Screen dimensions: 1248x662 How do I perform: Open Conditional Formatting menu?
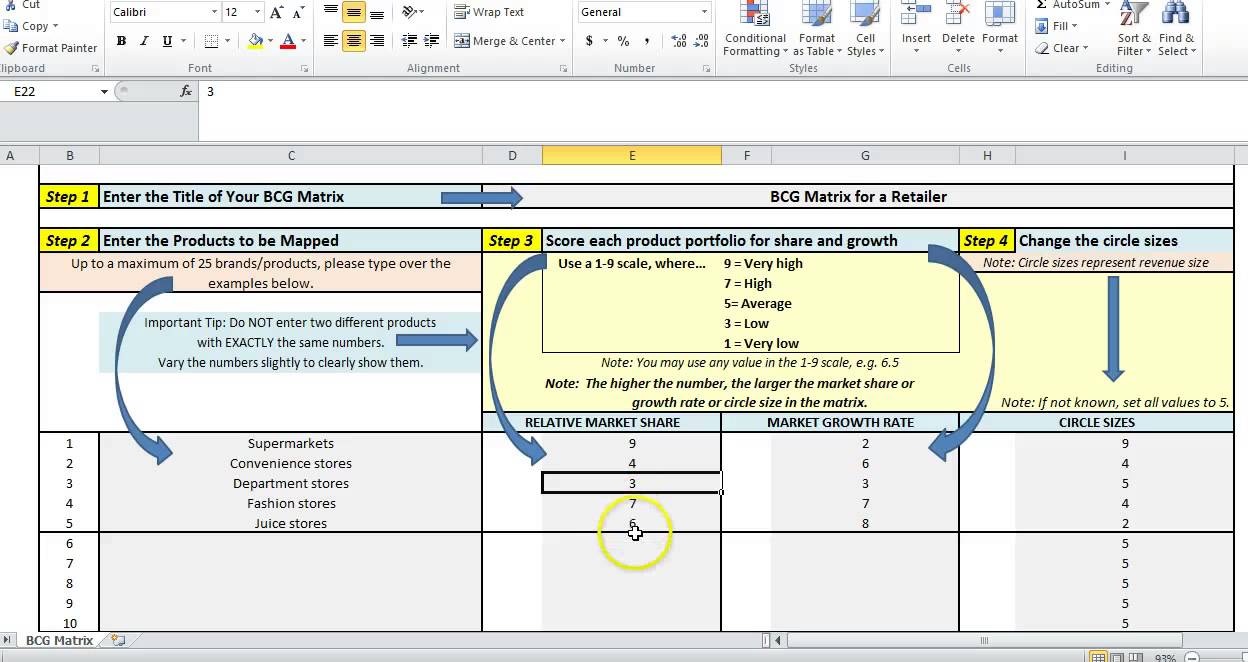pos(755,30)
